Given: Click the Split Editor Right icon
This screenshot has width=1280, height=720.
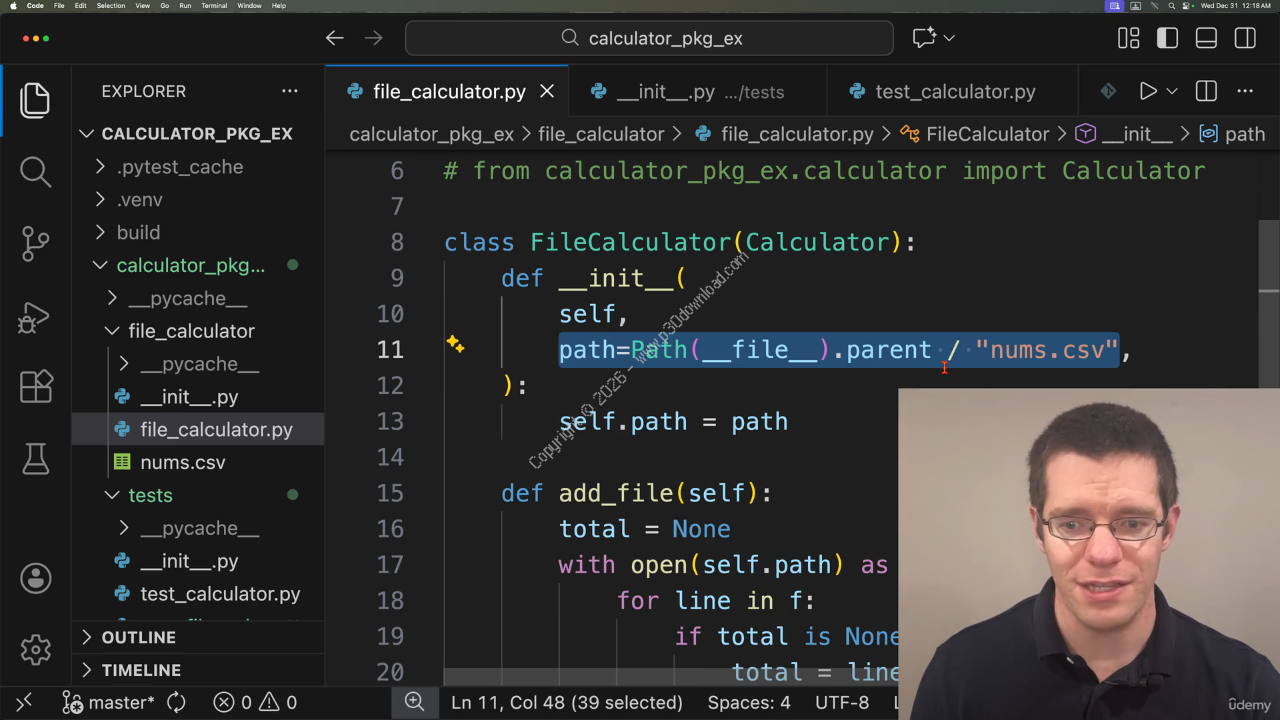Looking at the screenshot, I should [1206, 91].
